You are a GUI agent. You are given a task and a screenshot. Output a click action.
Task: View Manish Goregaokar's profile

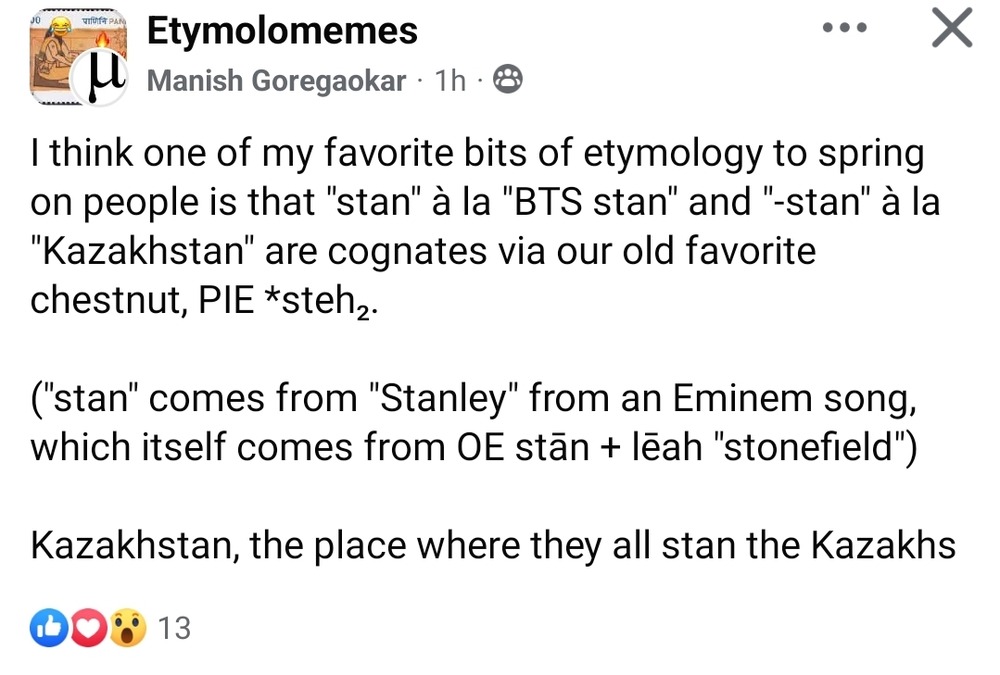point(276,81)
